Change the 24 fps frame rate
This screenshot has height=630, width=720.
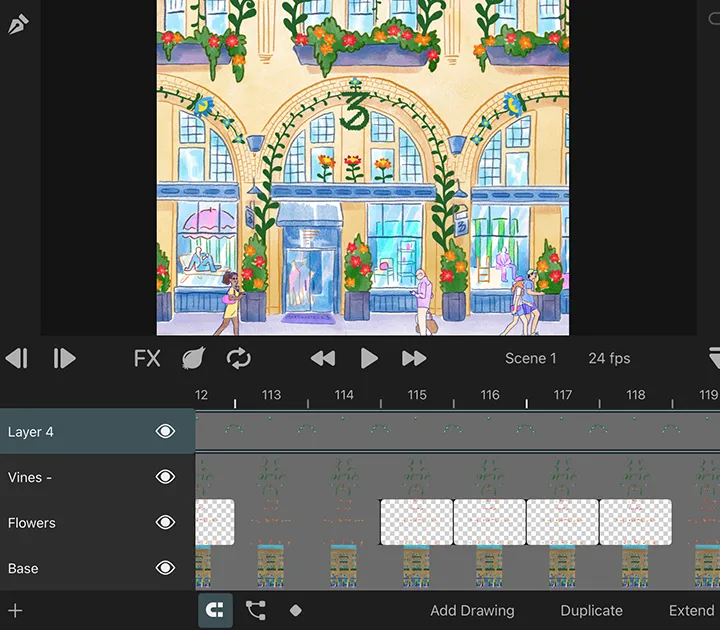pyautogui.click(x=609, y=358)
